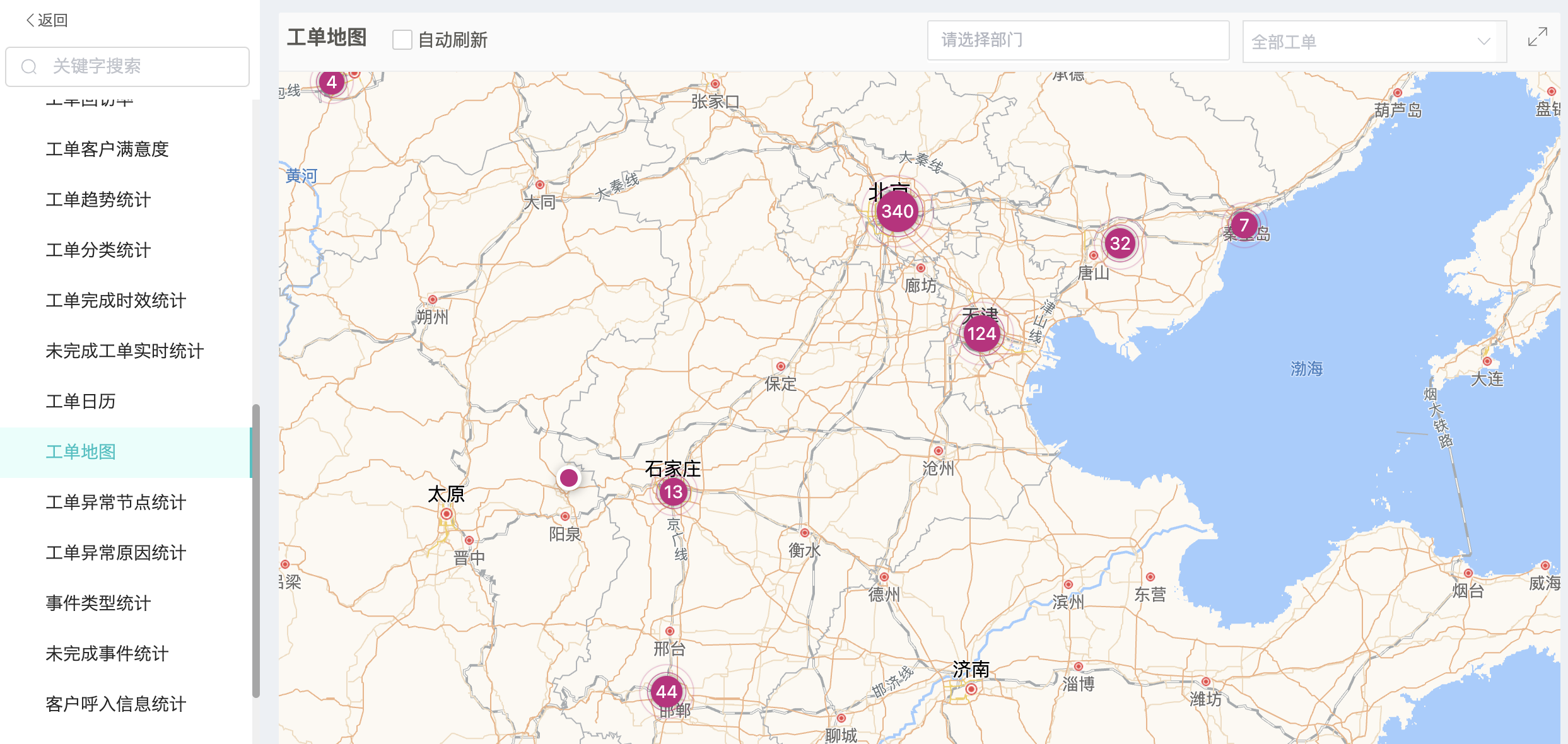The height and width of the screenshot is (744, 1568).
Task: Open 工单异常原因统计 menu item
Action: coord(126,553)
